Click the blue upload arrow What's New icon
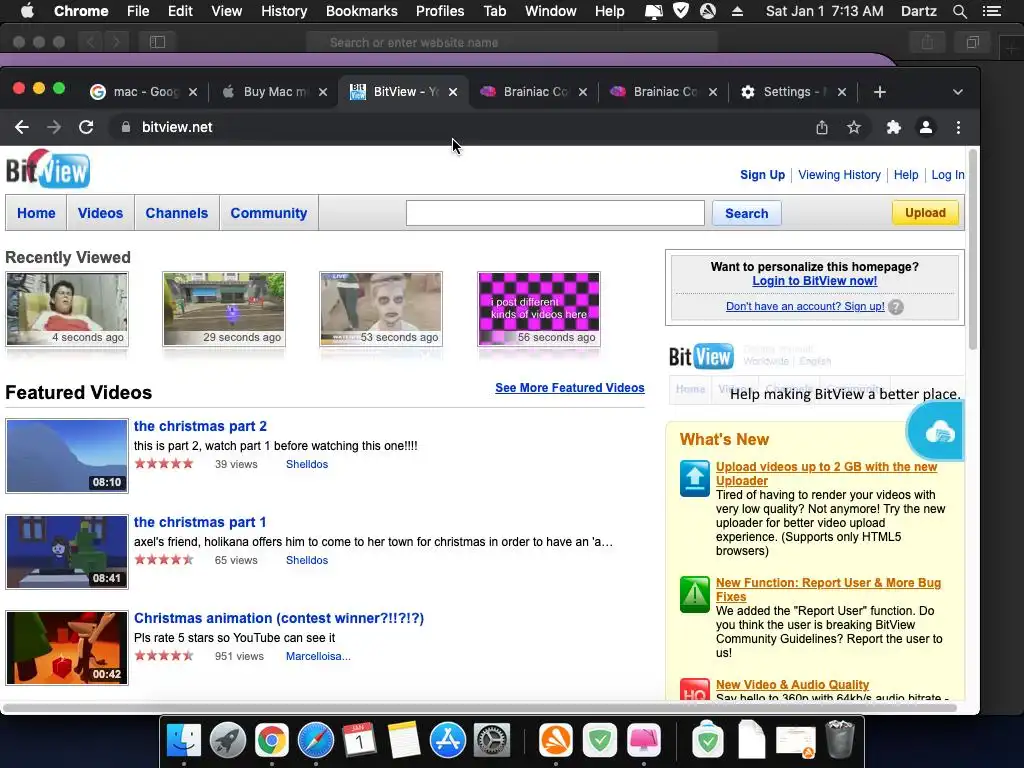Screen dimensions: 1024x768 (694, 478)
